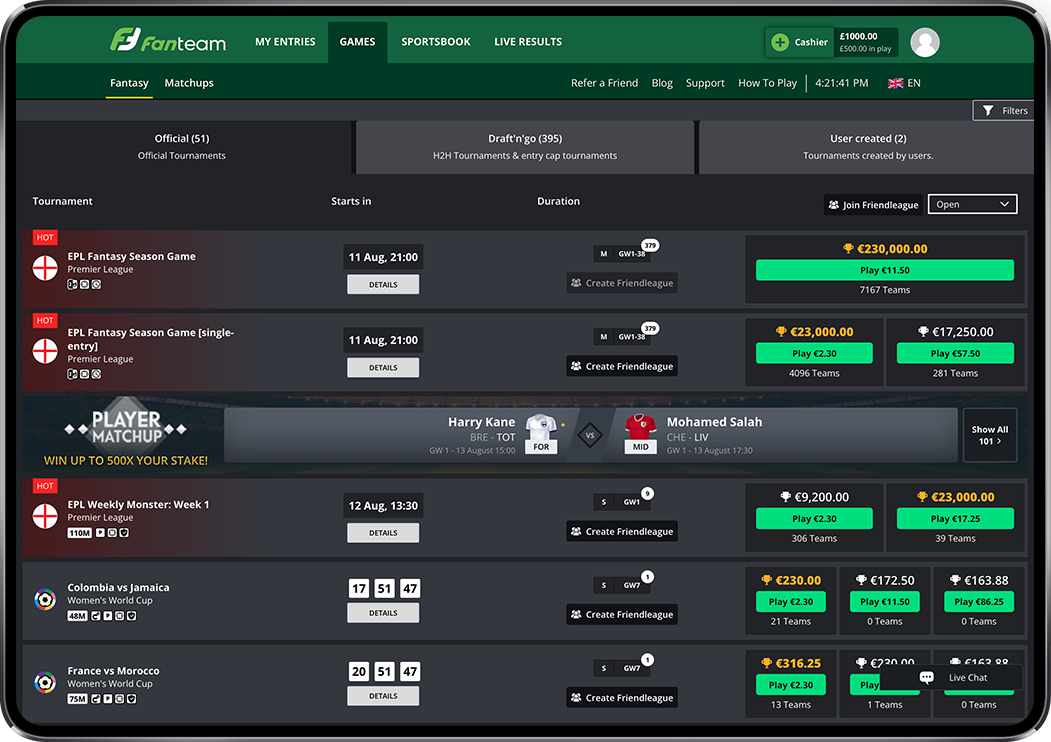Click the Starts in column header
The image size is (1051, 742).
tap(351, 201)
